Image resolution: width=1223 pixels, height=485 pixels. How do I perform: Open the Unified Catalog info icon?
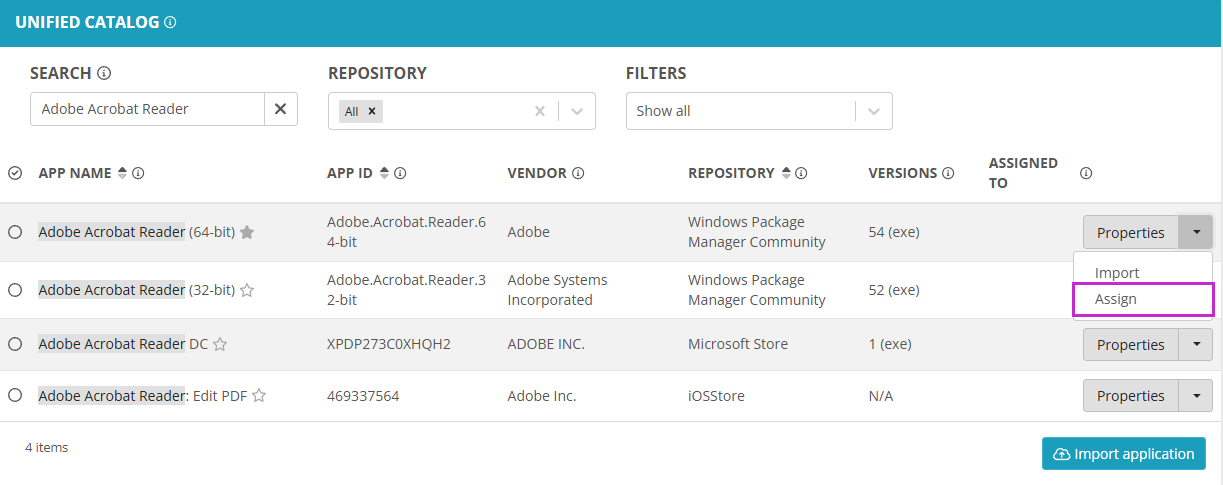tap(170, 22)
